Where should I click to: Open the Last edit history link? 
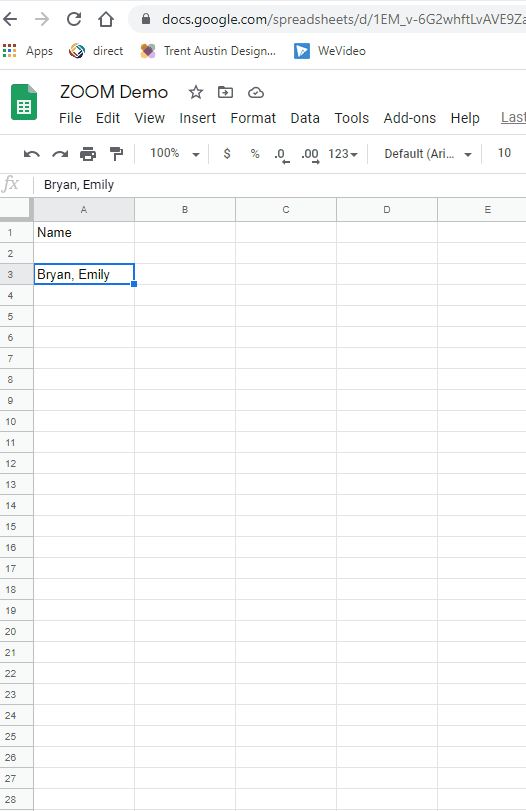point(513,117)
